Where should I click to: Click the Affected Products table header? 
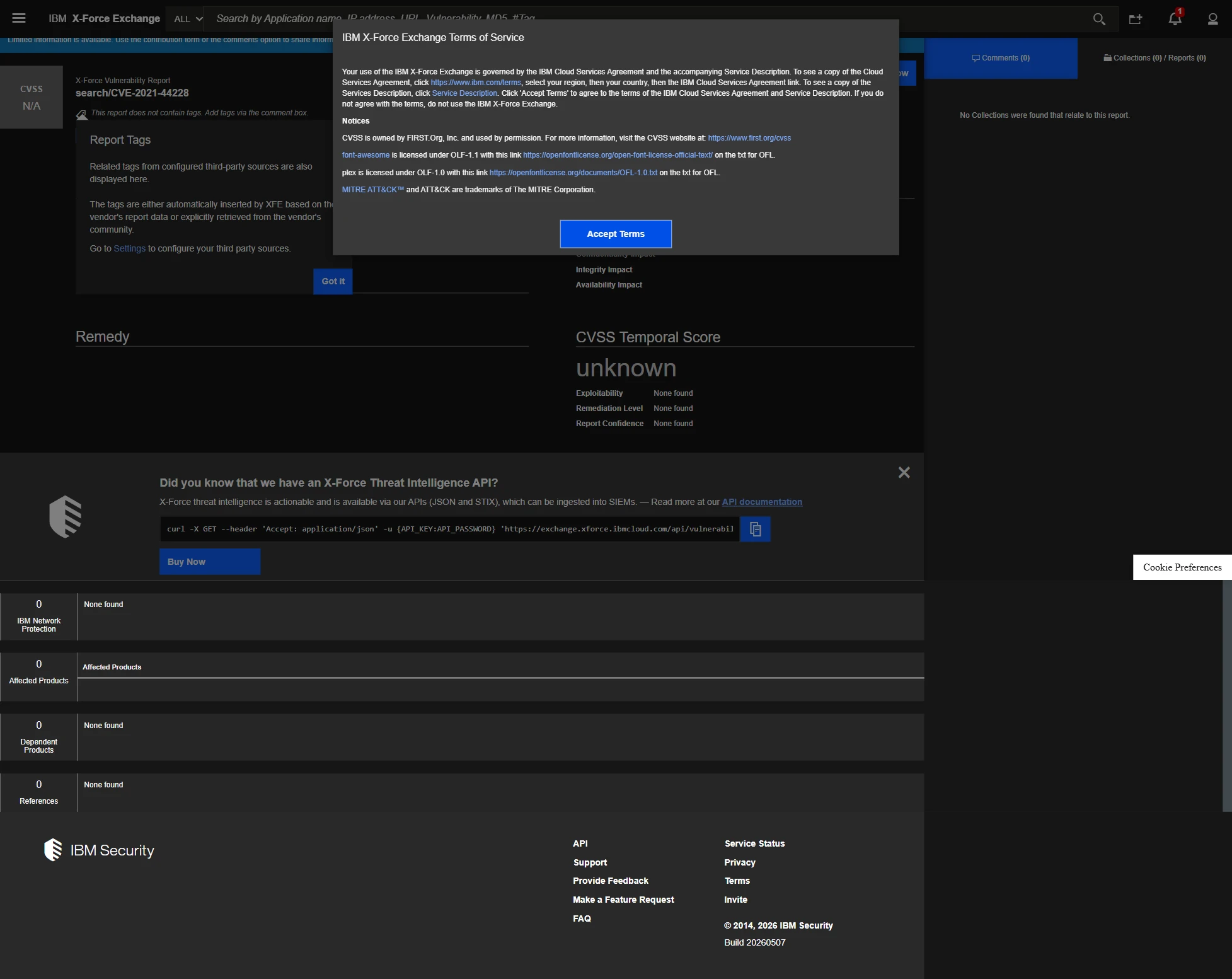(x=112, y=667)
